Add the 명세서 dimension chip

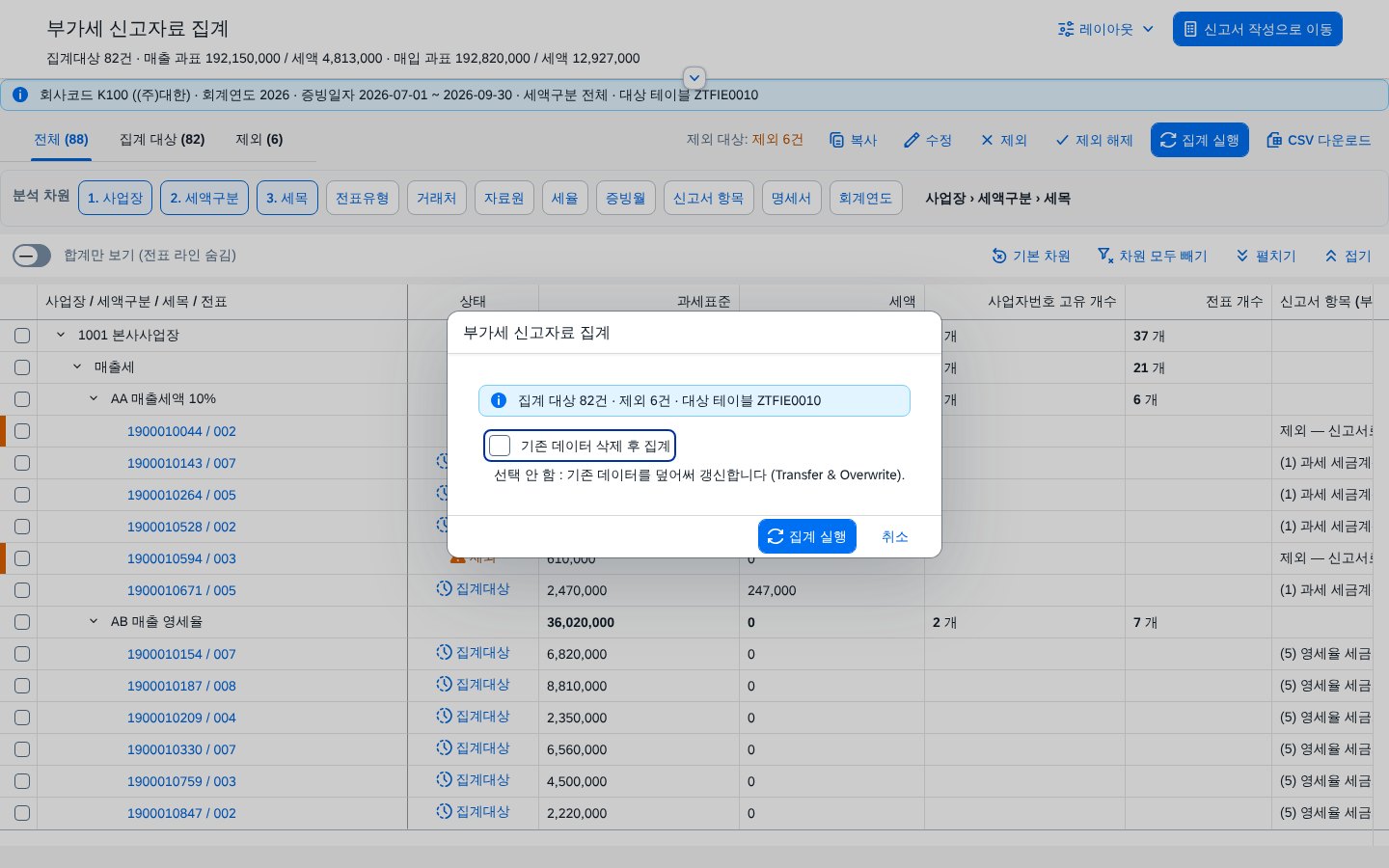click(792, 198)
